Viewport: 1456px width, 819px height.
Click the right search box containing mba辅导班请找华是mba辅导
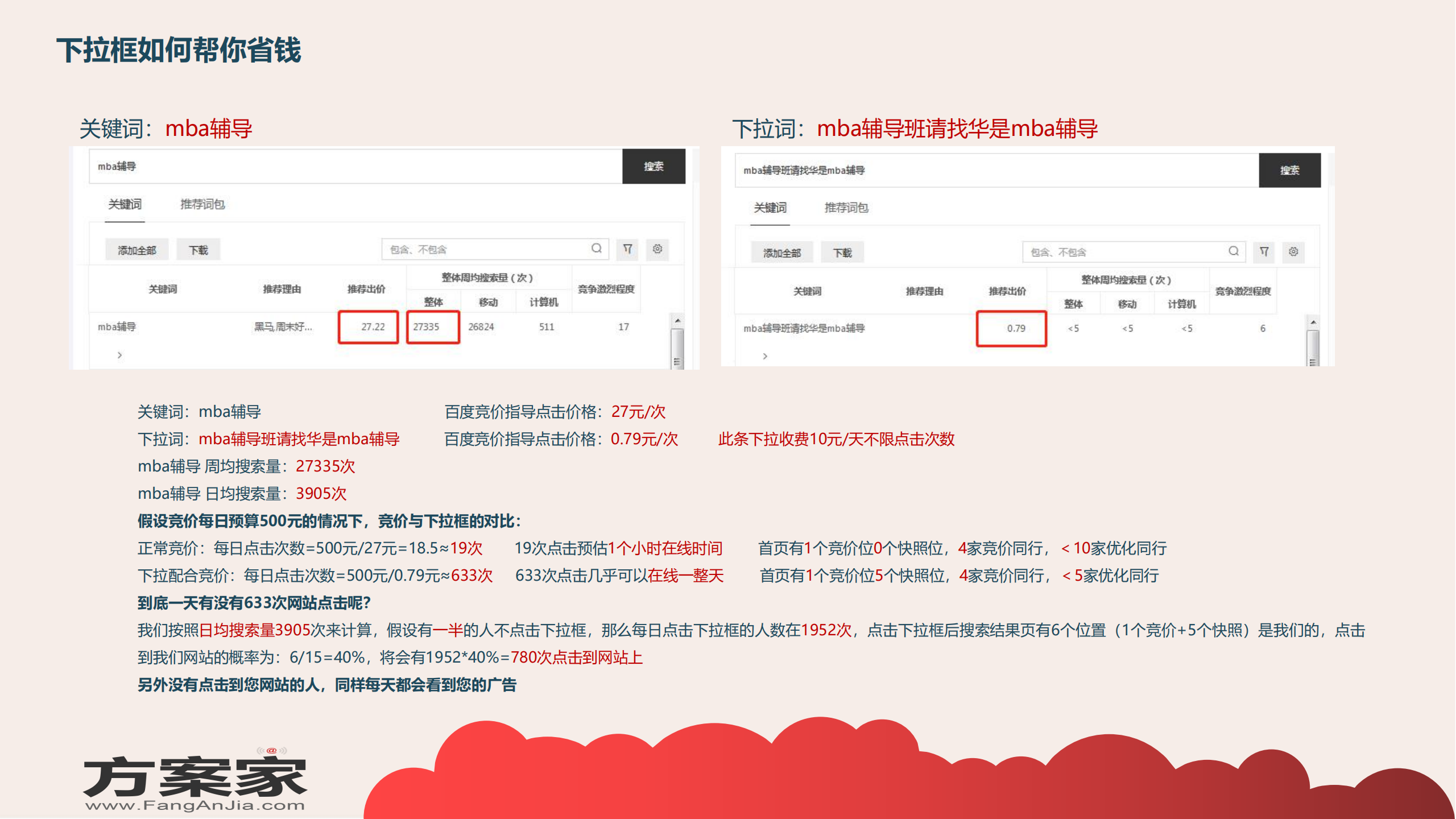(x=996, y=170)
